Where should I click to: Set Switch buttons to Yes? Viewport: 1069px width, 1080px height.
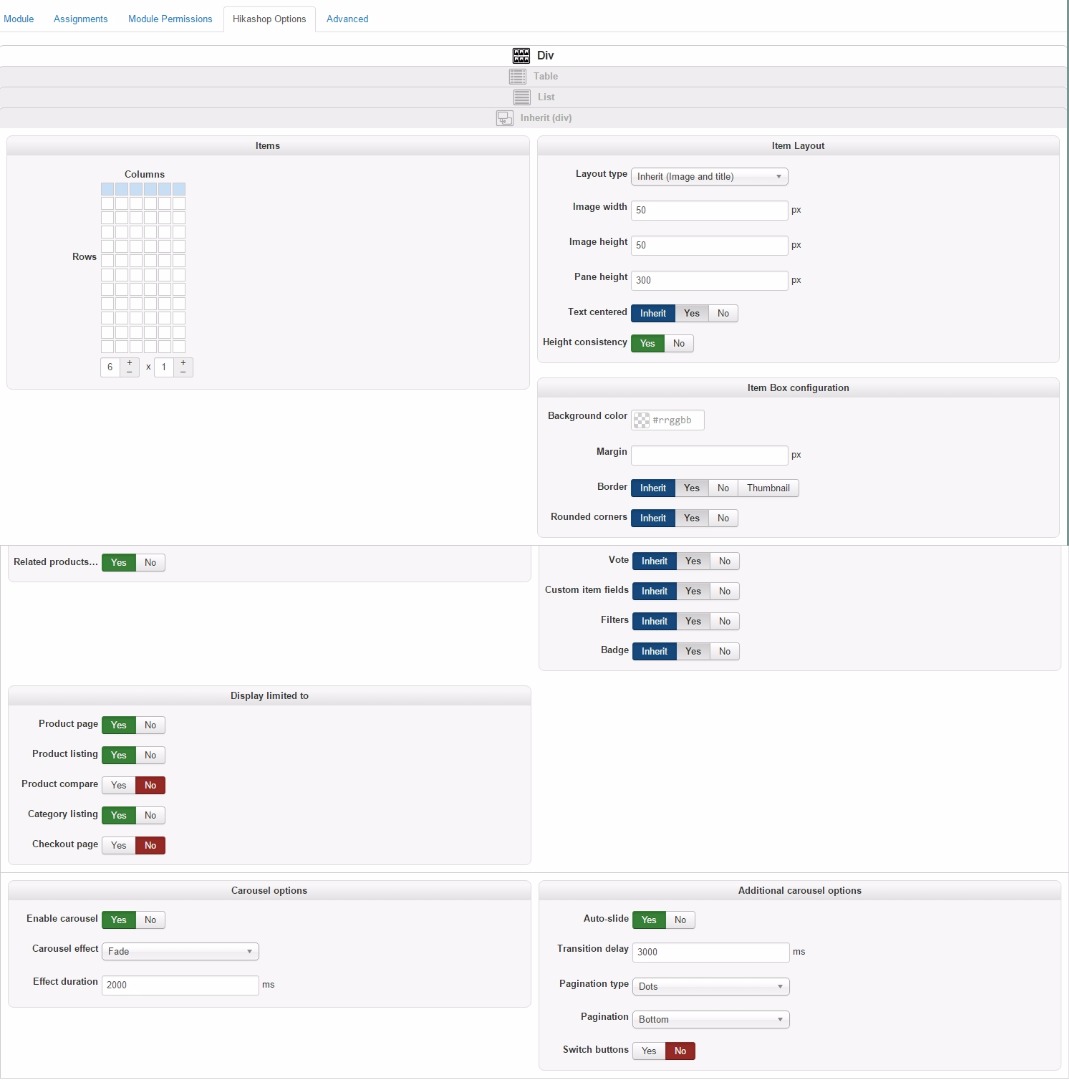tap(649, 1051)
